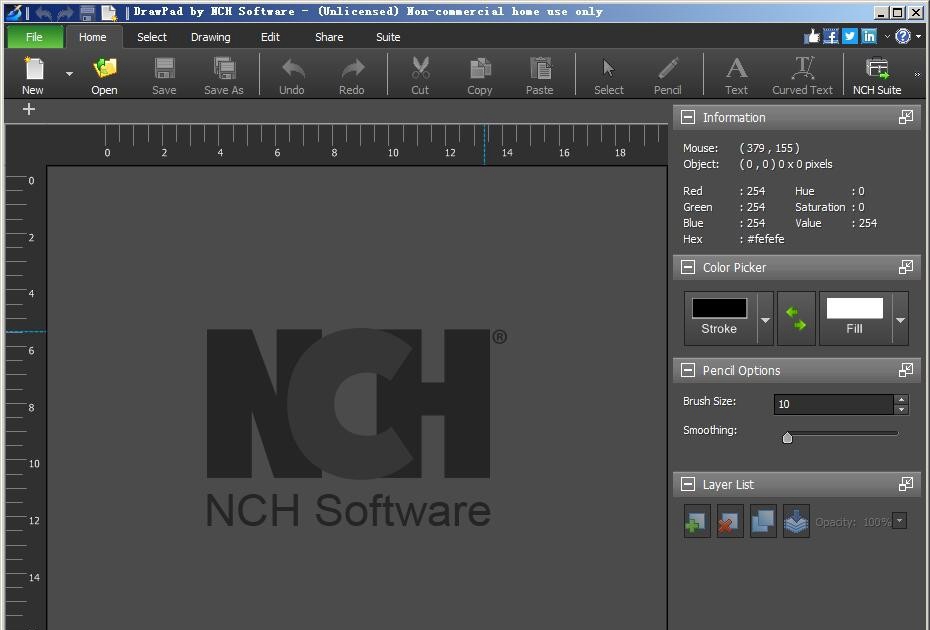Collapse the Information panel
930x630 pixels.
tap(688, 117)
